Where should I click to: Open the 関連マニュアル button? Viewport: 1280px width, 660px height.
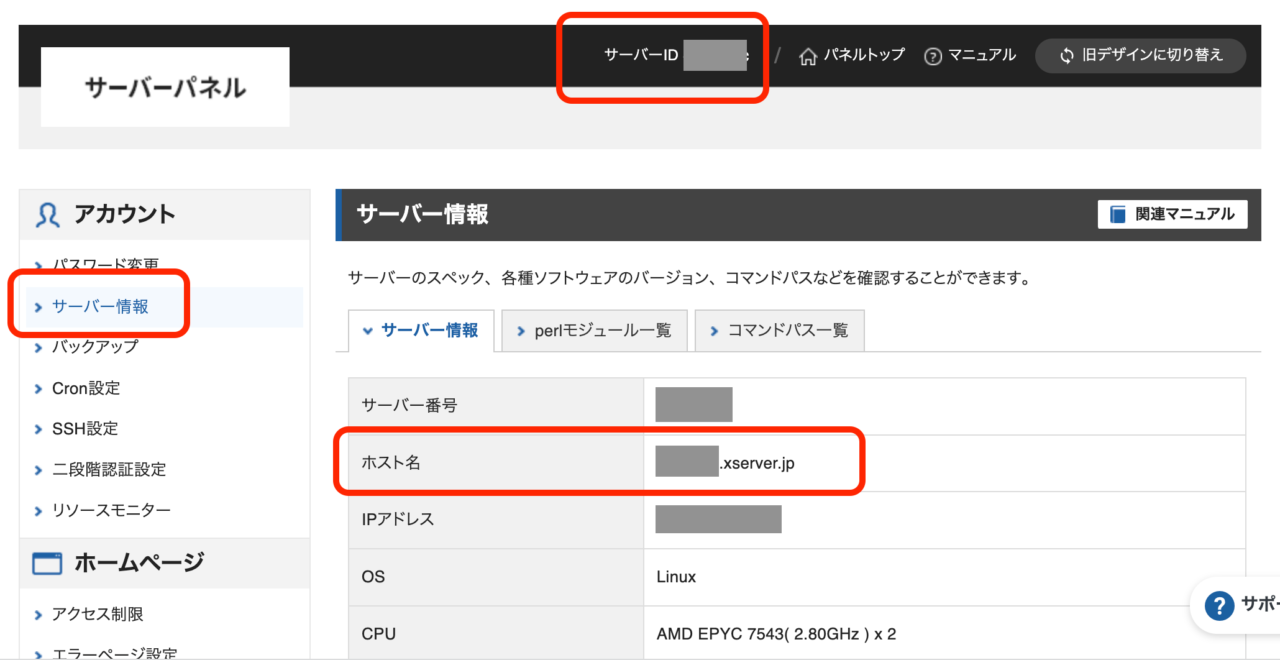click(1172, 214)
